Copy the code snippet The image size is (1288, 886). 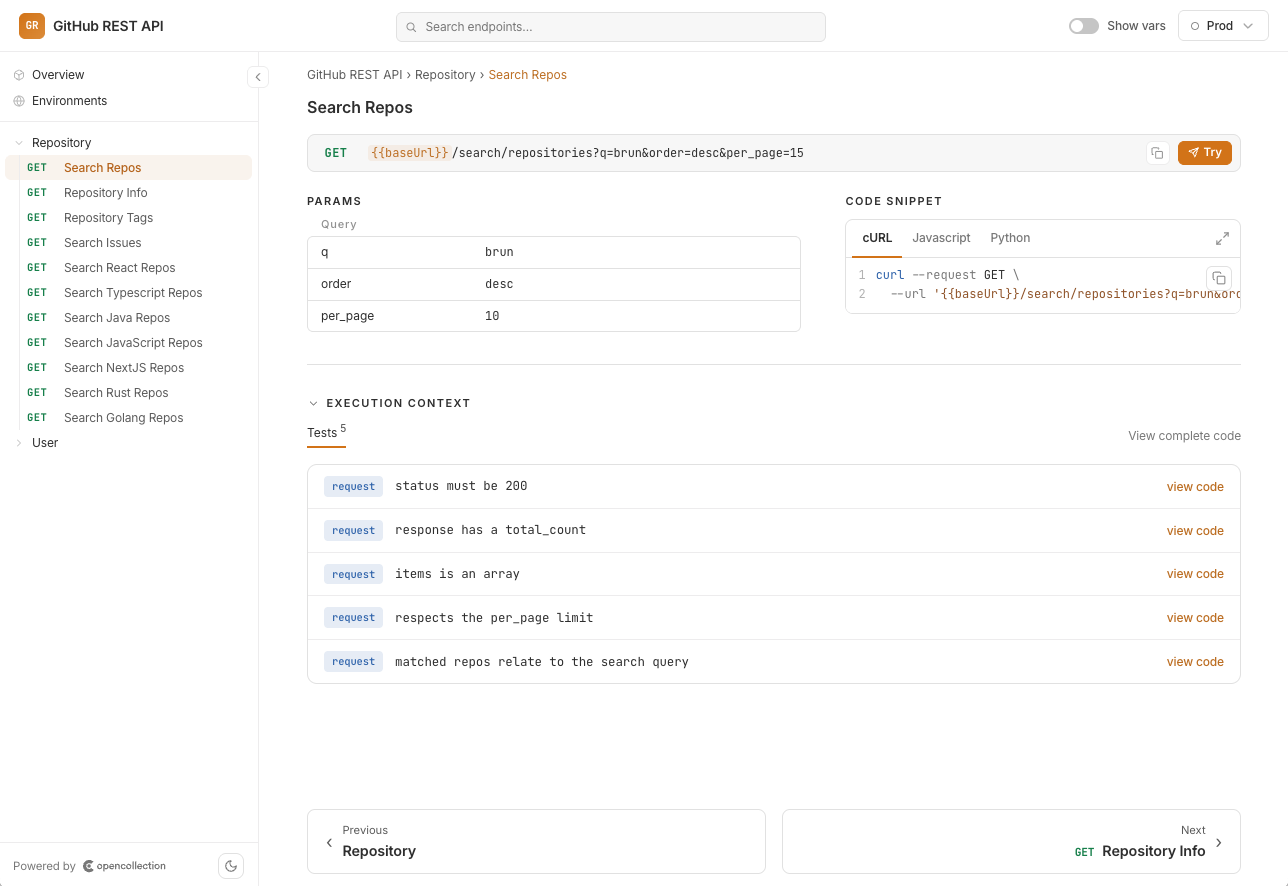[1219, 278]
